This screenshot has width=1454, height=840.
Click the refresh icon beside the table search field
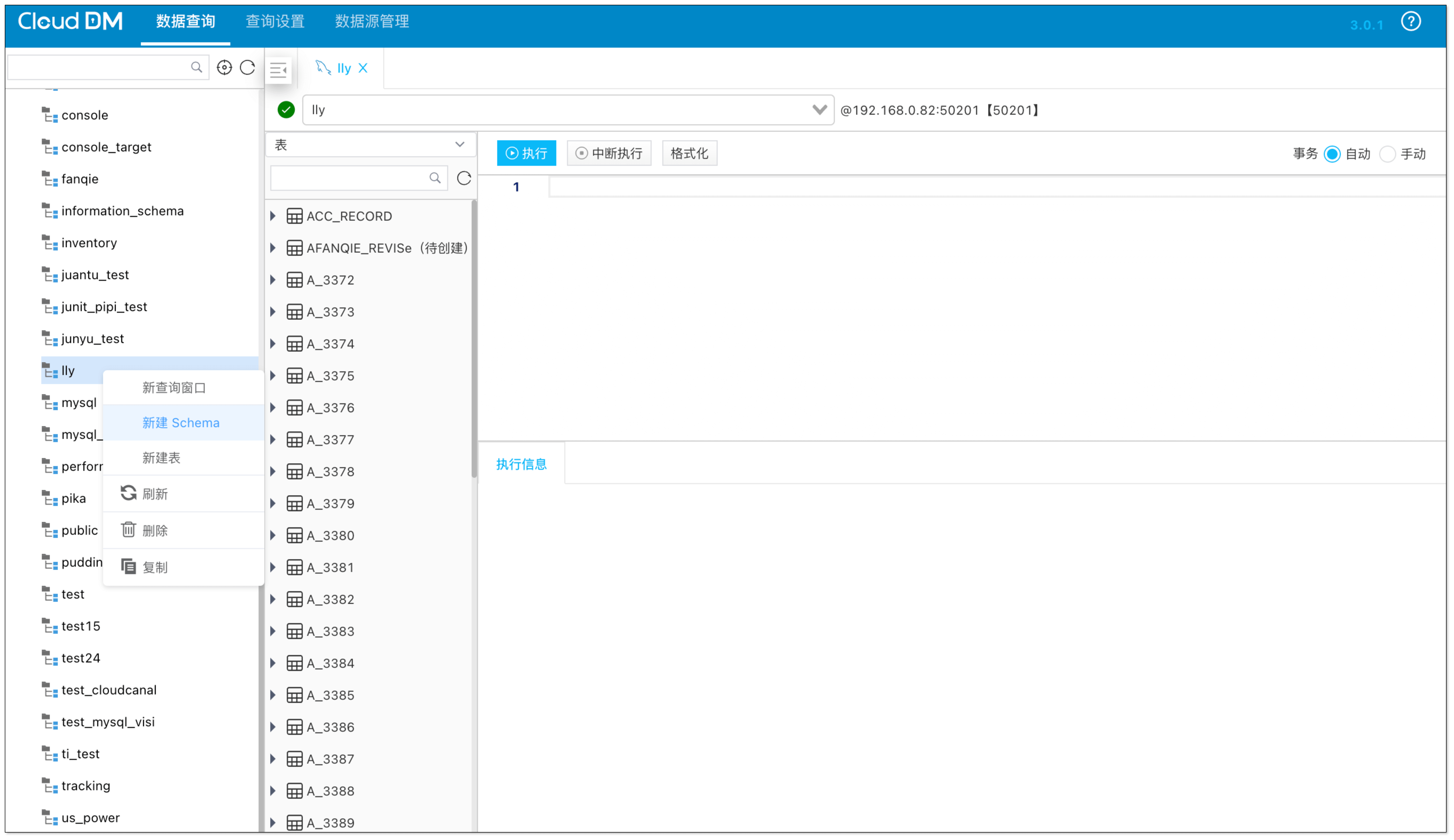[464, 178]
